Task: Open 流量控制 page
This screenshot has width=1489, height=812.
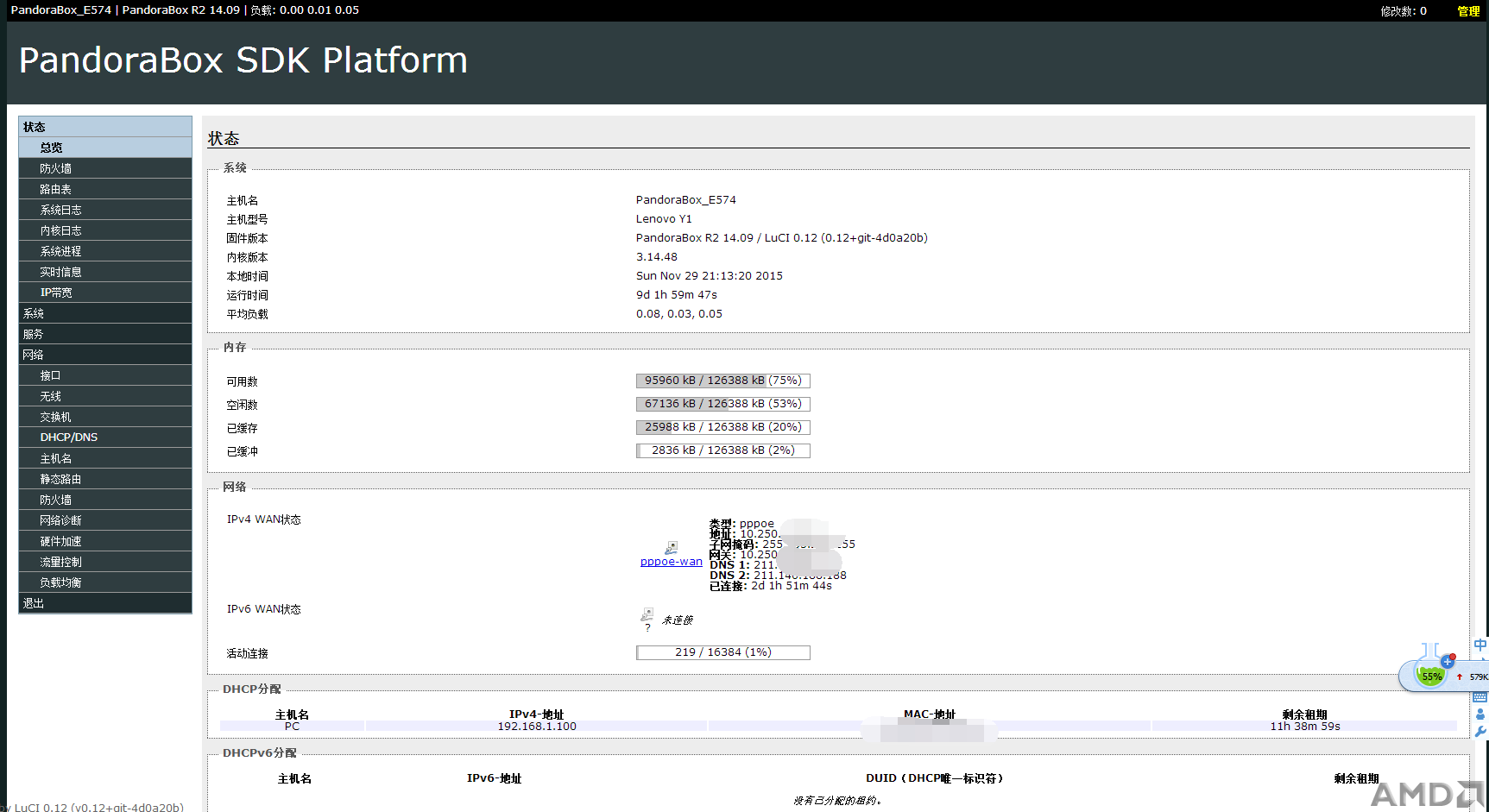Action: (105, 562)
